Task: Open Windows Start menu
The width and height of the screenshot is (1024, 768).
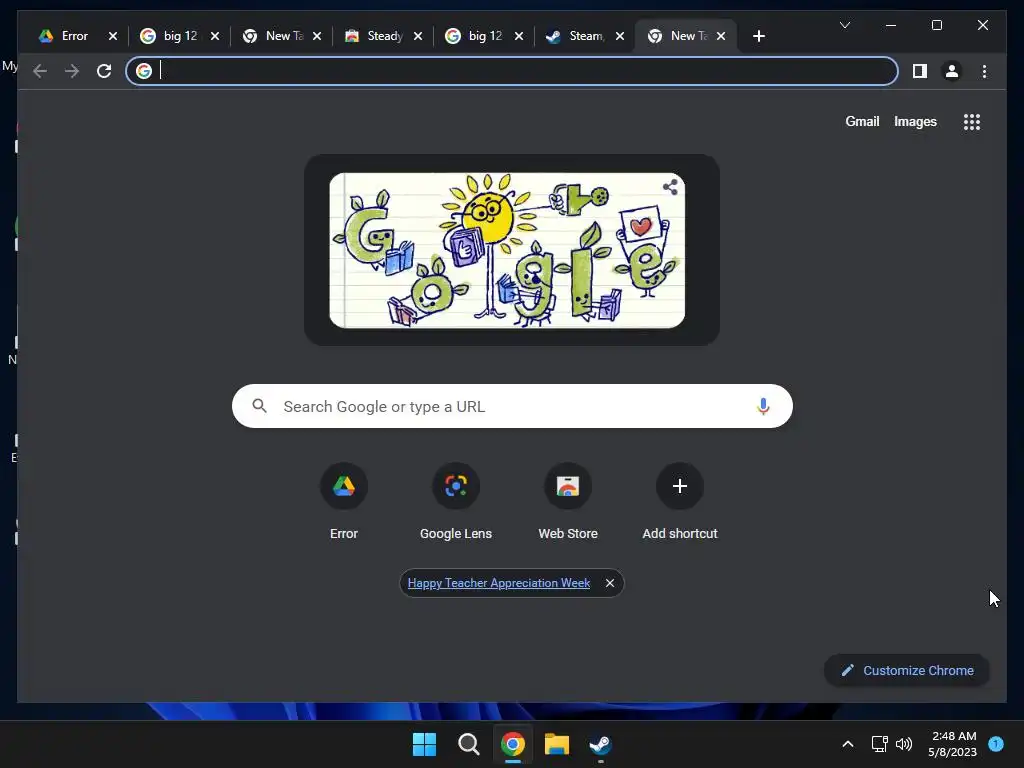Action: [424, 744]
